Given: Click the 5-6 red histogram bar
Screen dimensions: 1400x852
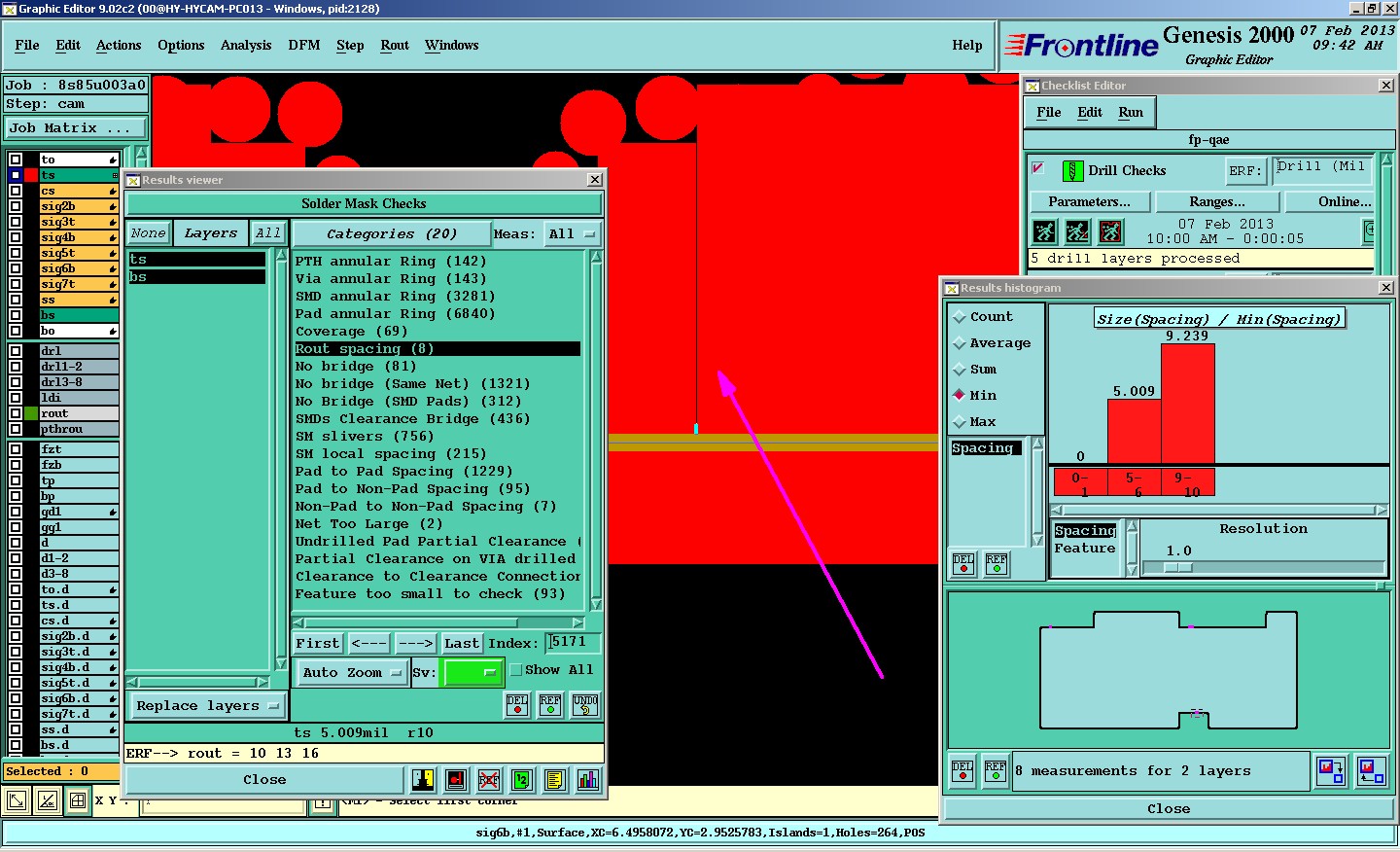Looking at the screenshot, I should 1135,431.
